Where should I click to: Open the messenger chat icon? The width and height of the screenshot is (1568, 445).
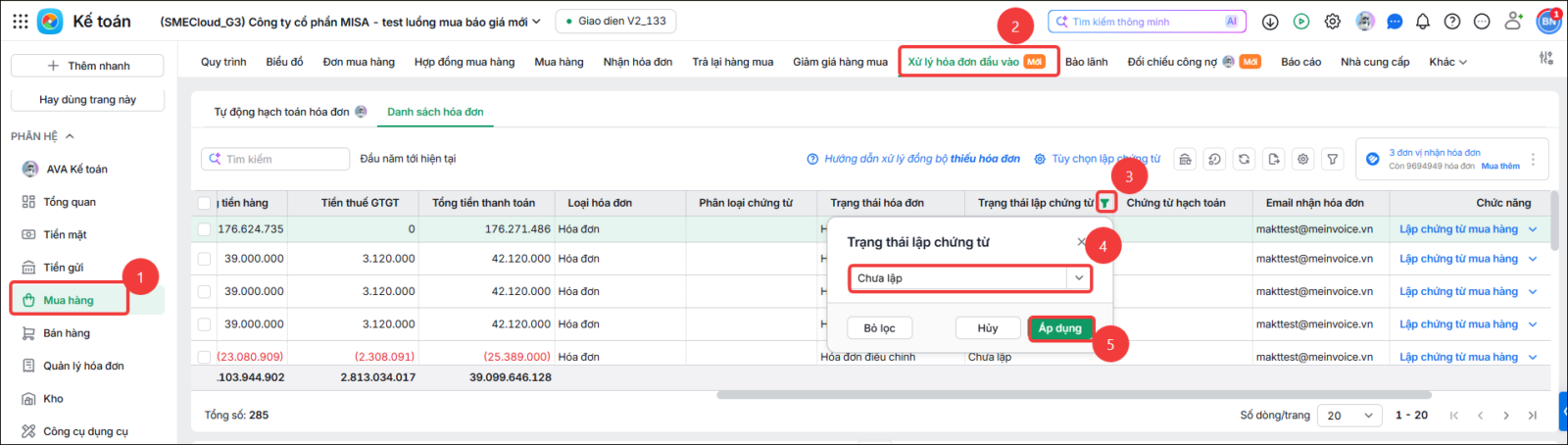tap(1395, 22)
